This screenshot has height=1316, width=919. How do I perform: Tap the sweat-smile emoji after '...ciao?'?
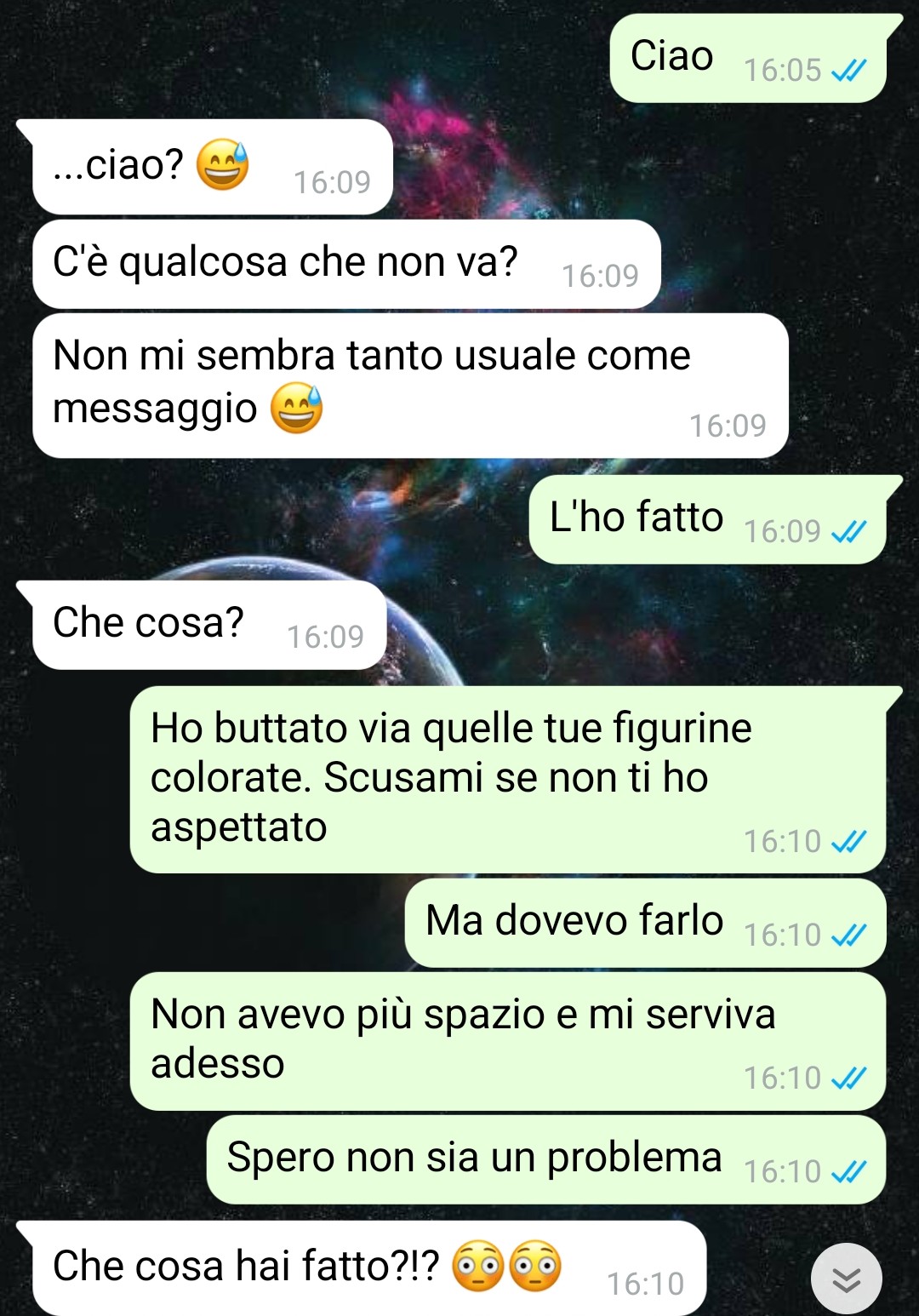pos(223,164)
